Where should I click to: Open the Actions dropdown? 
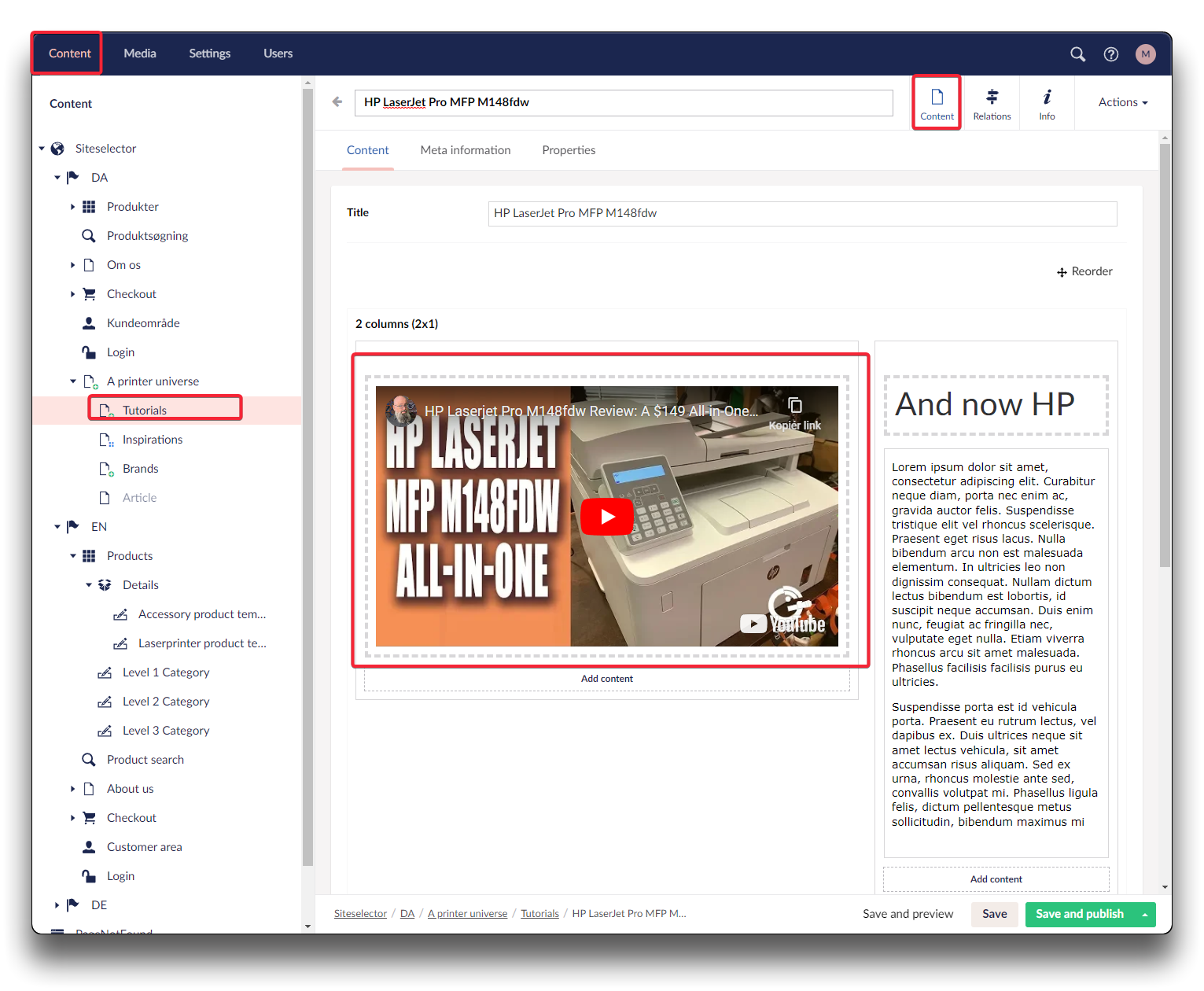tap(1122, 102)
